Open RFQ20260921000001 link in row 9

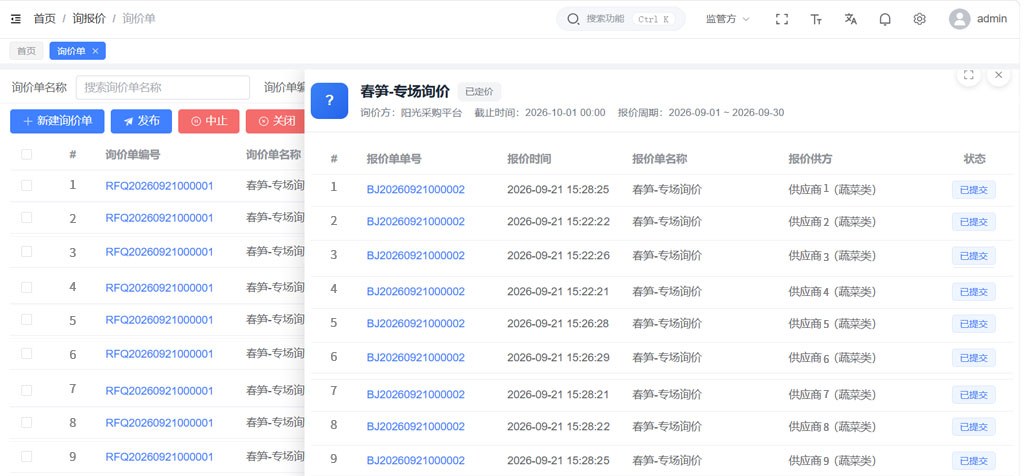pyautogui.click(x=159, y=456)
